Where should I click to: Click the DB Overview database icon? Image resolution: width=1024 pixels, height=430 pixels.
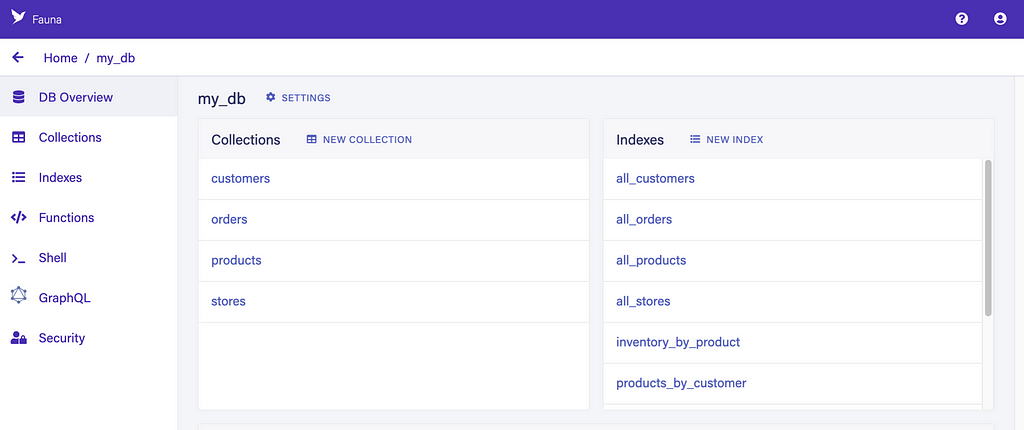18,97
